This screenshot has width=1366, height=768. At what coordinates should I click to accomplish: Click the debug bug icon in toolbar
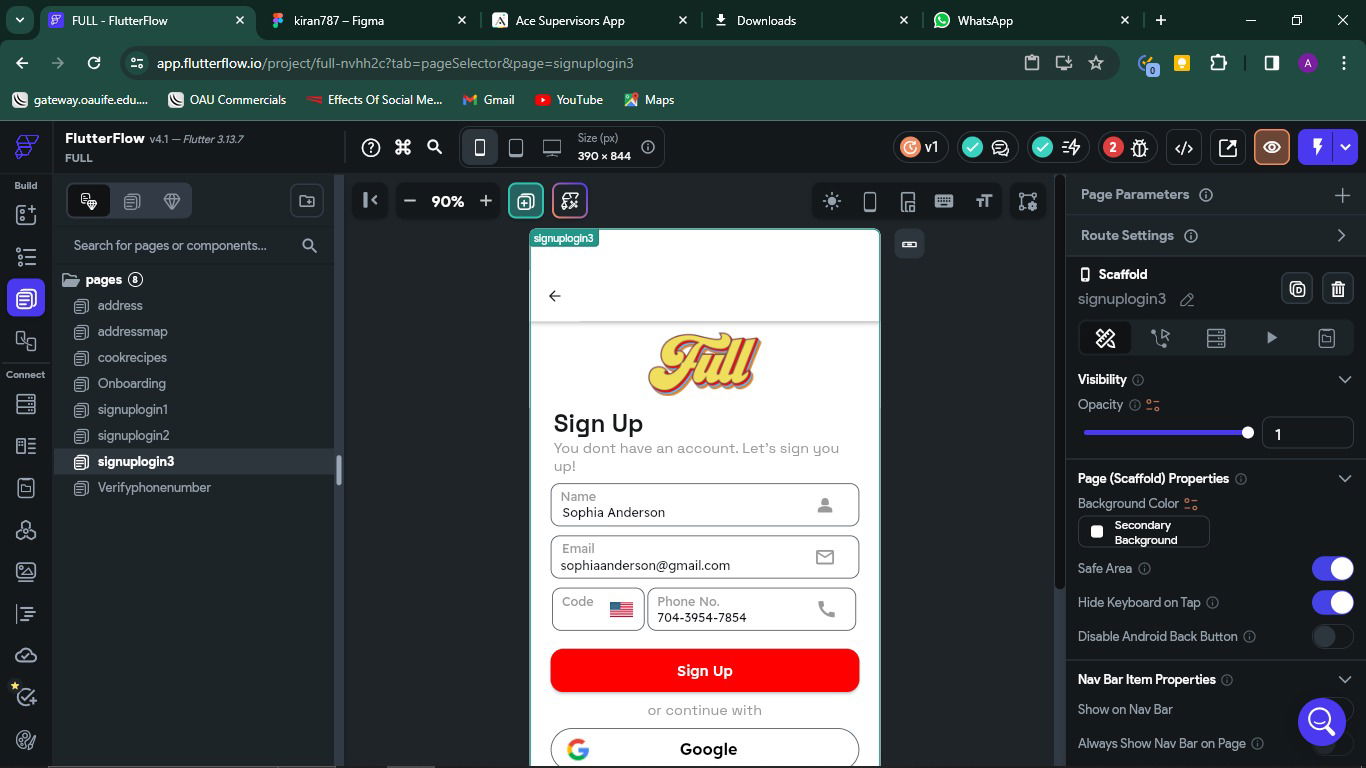click(x=1140, y=147)
